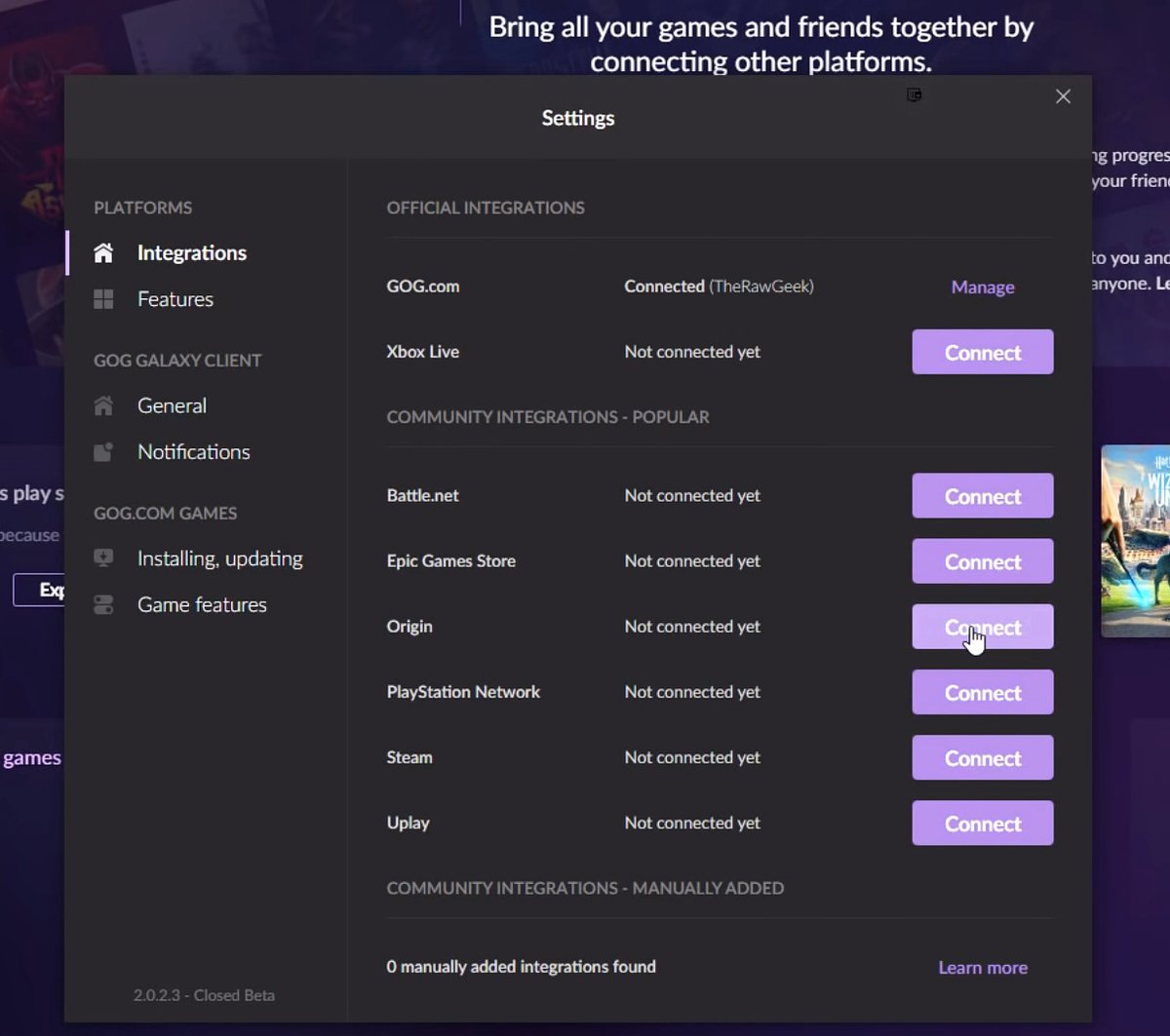Manage the connected GOG.com account
The image size is (1170, 1036).
(x=982, y=288)
